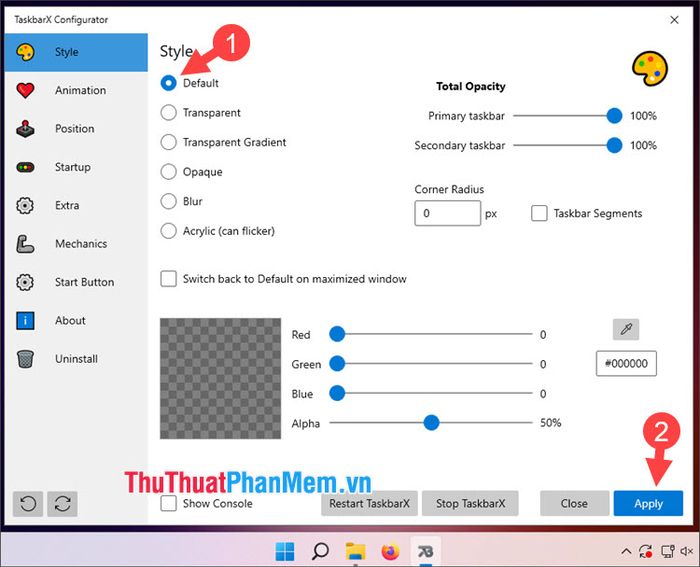Open the Windows Start menu
The width and height of the screenshot is (700, 567).
point(285,552)
